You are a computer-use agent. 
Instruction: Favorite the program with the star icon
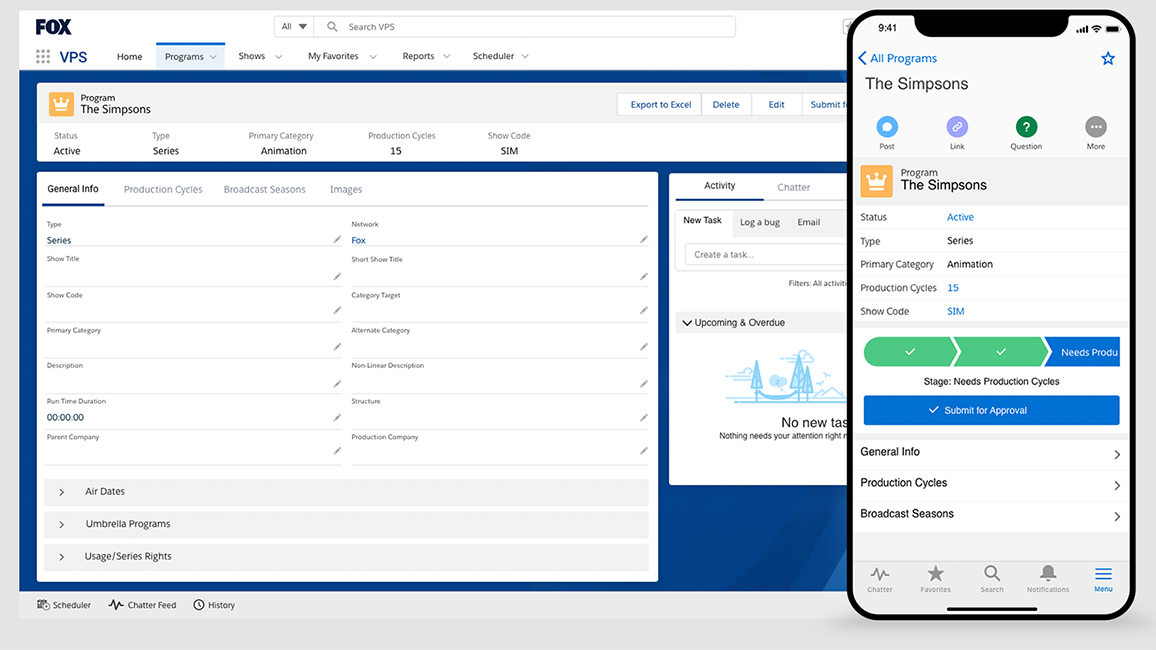1108,59
